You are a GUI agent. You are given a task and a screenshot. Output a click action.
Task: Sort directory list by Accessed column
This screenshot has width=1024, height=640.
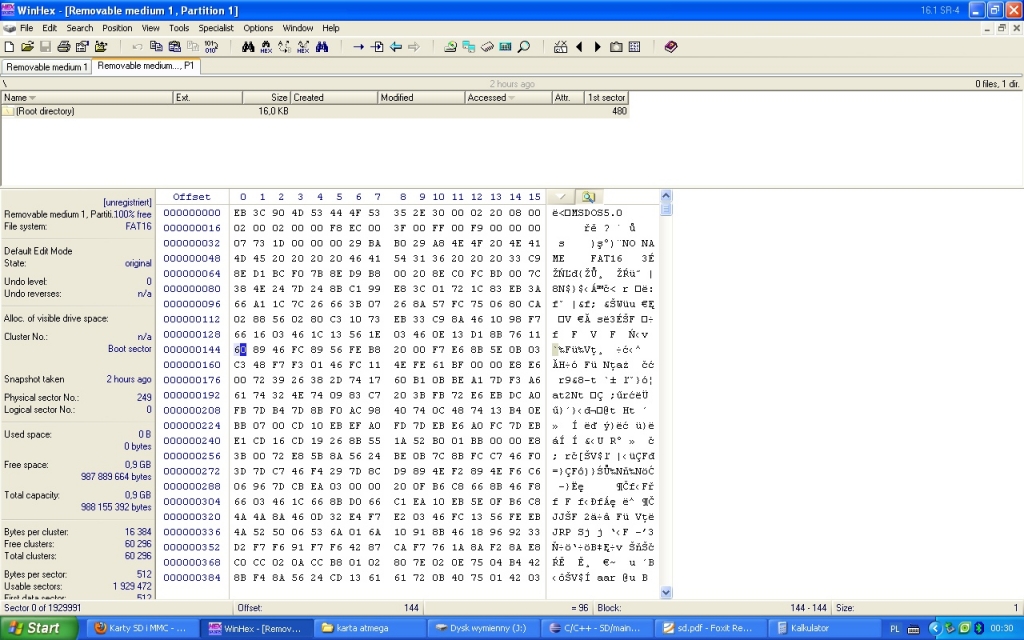point(508,97)
